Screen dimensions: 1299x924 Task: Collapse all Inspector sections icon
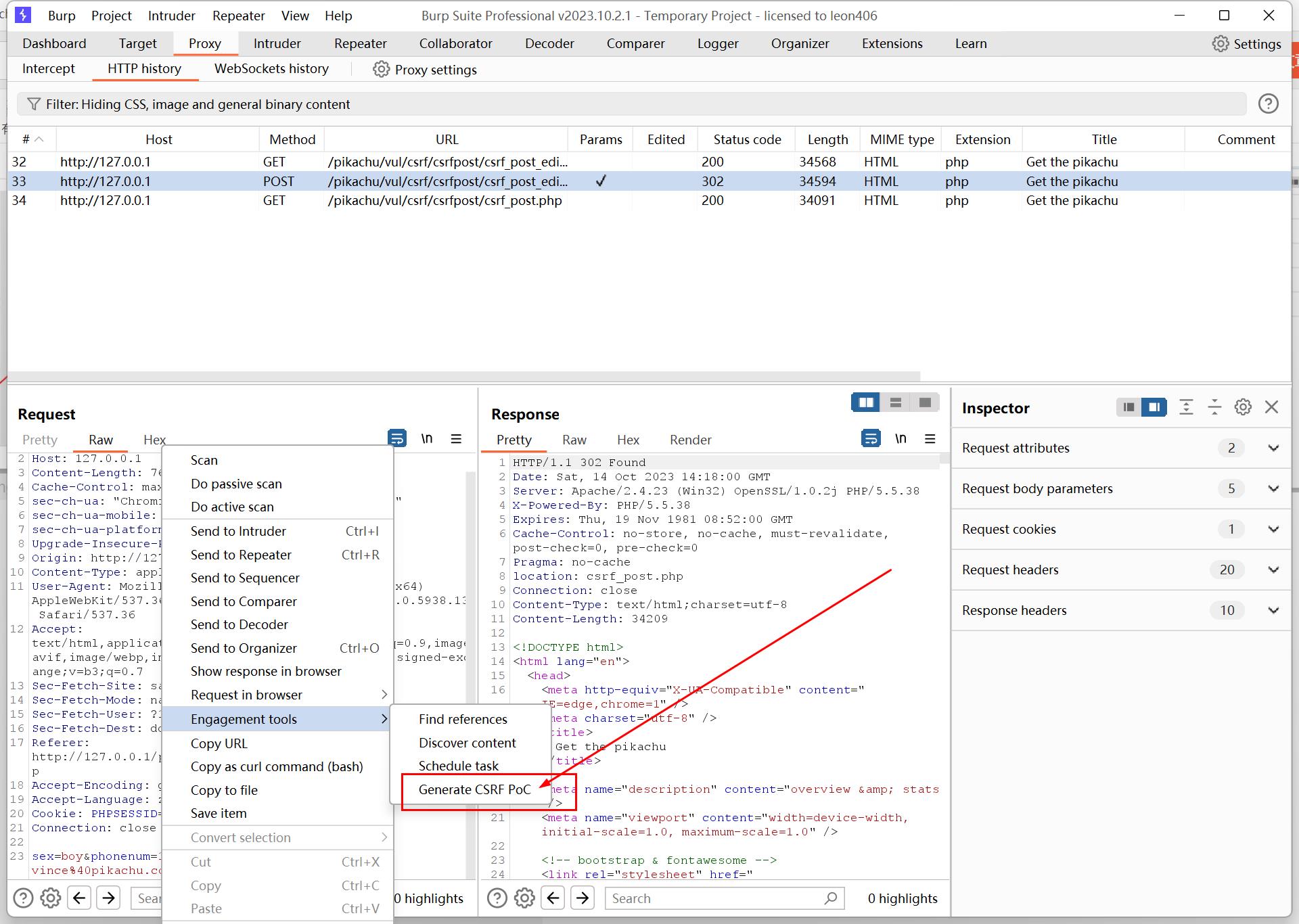pyautogui.click(x=1214, y=407)
